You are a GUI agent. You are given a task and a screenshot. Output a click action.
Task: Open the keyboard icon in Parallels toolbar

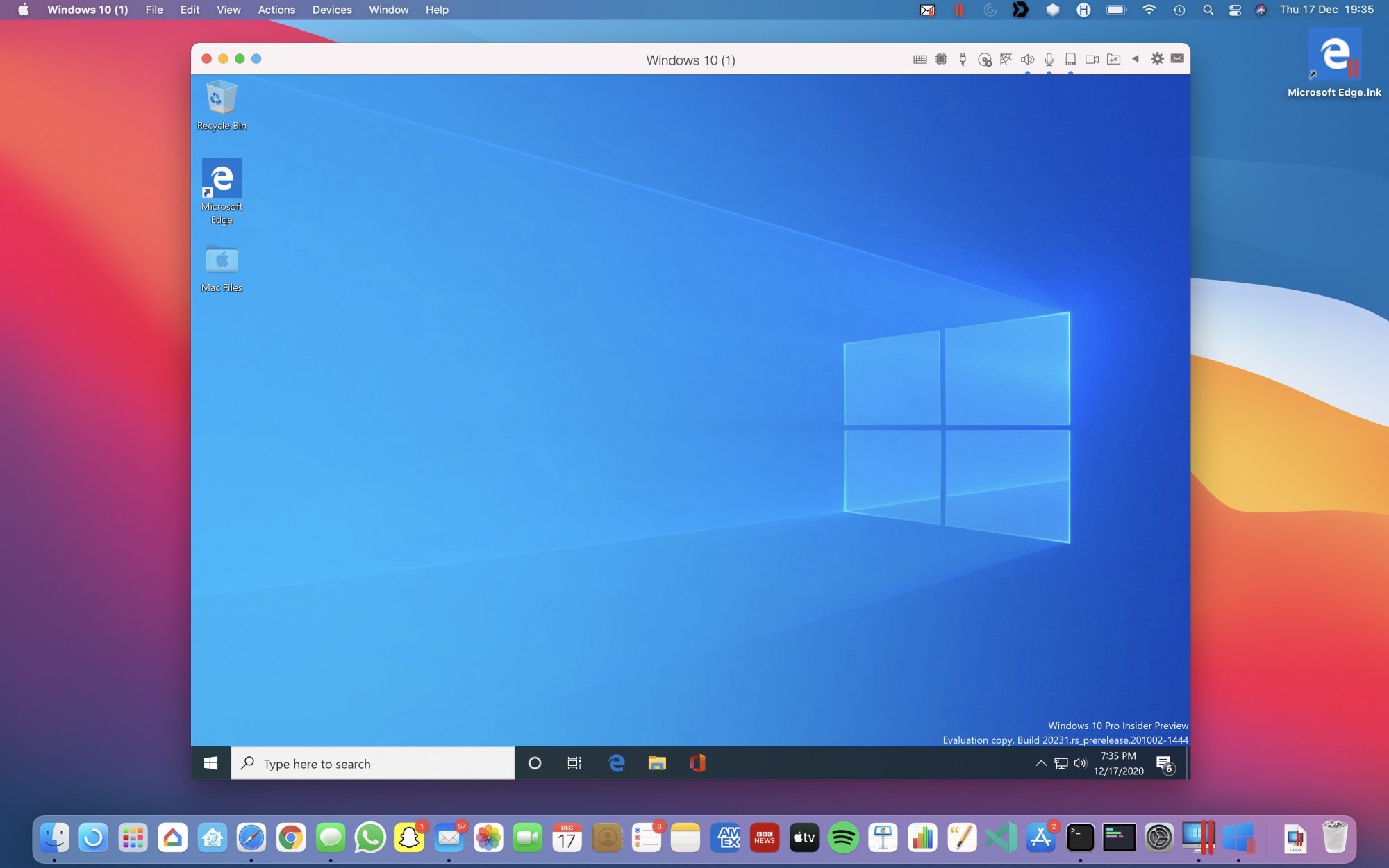point(921,59)
